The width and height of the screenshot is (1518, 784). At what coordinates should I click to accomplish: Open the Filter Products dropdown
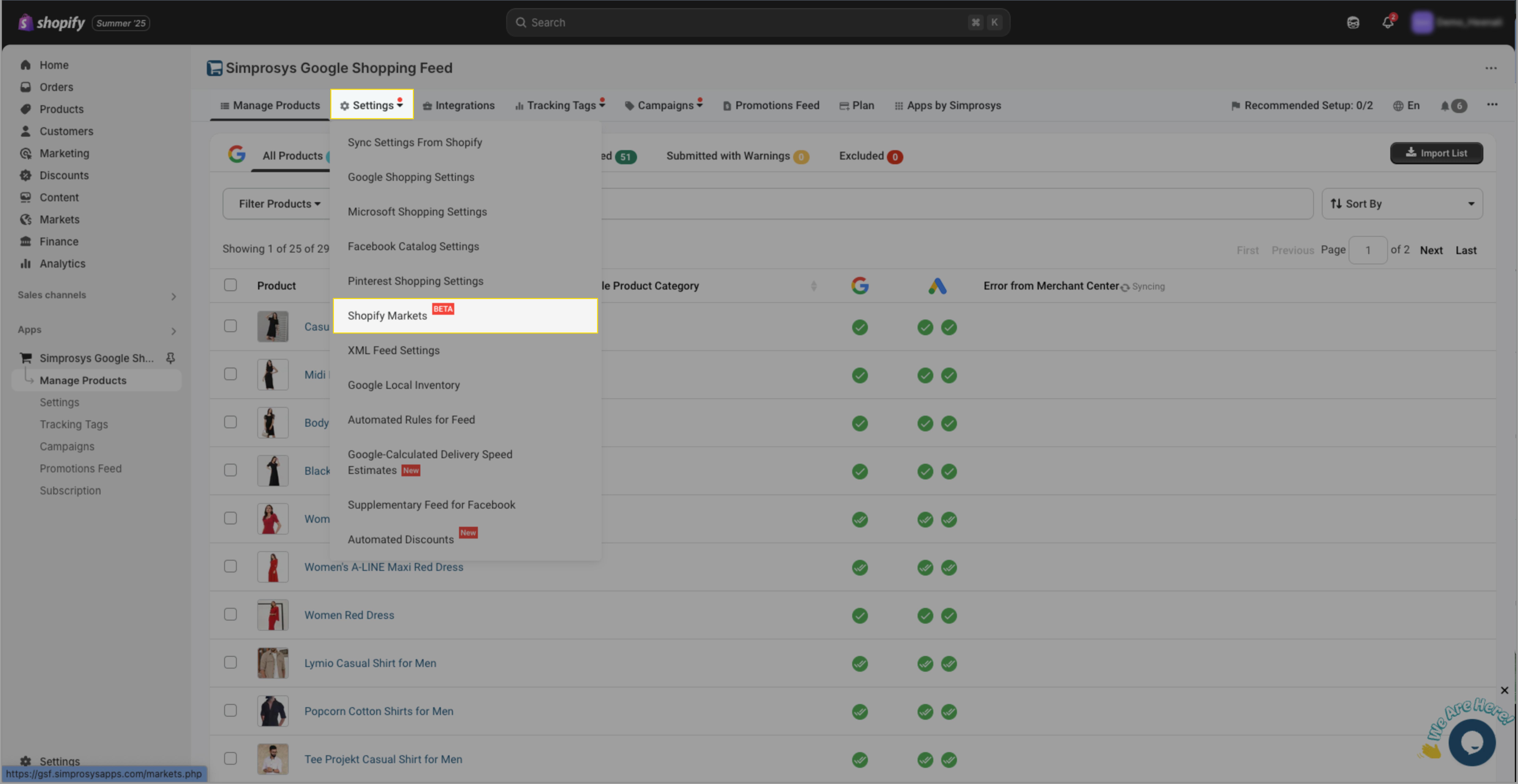[279, 204]
